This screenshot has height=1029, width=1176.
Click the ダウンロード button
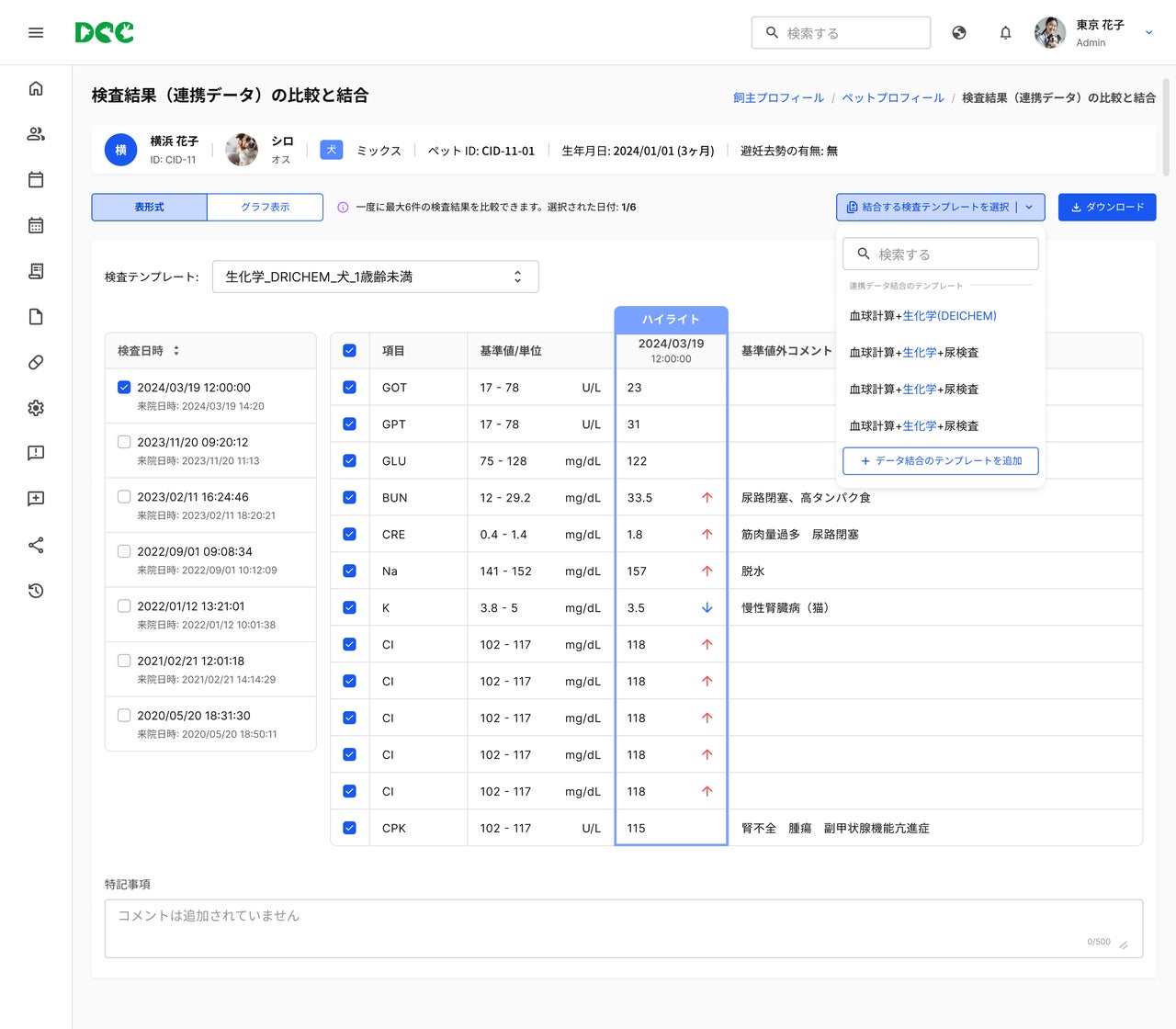point(1107,208)
